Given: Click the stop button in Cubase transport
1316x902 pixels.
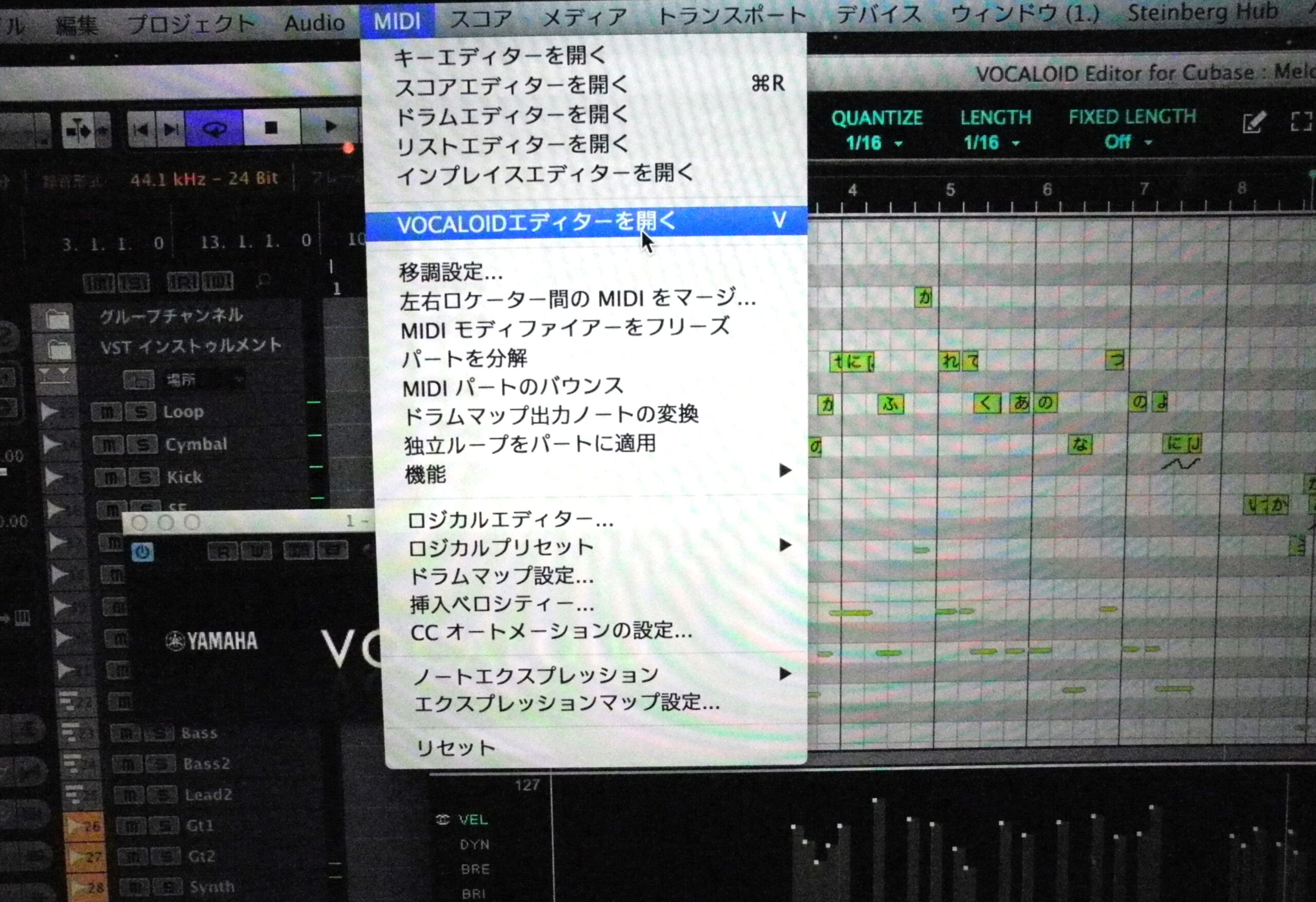Looking at the screenshot, I should click(x=271, y=128).
